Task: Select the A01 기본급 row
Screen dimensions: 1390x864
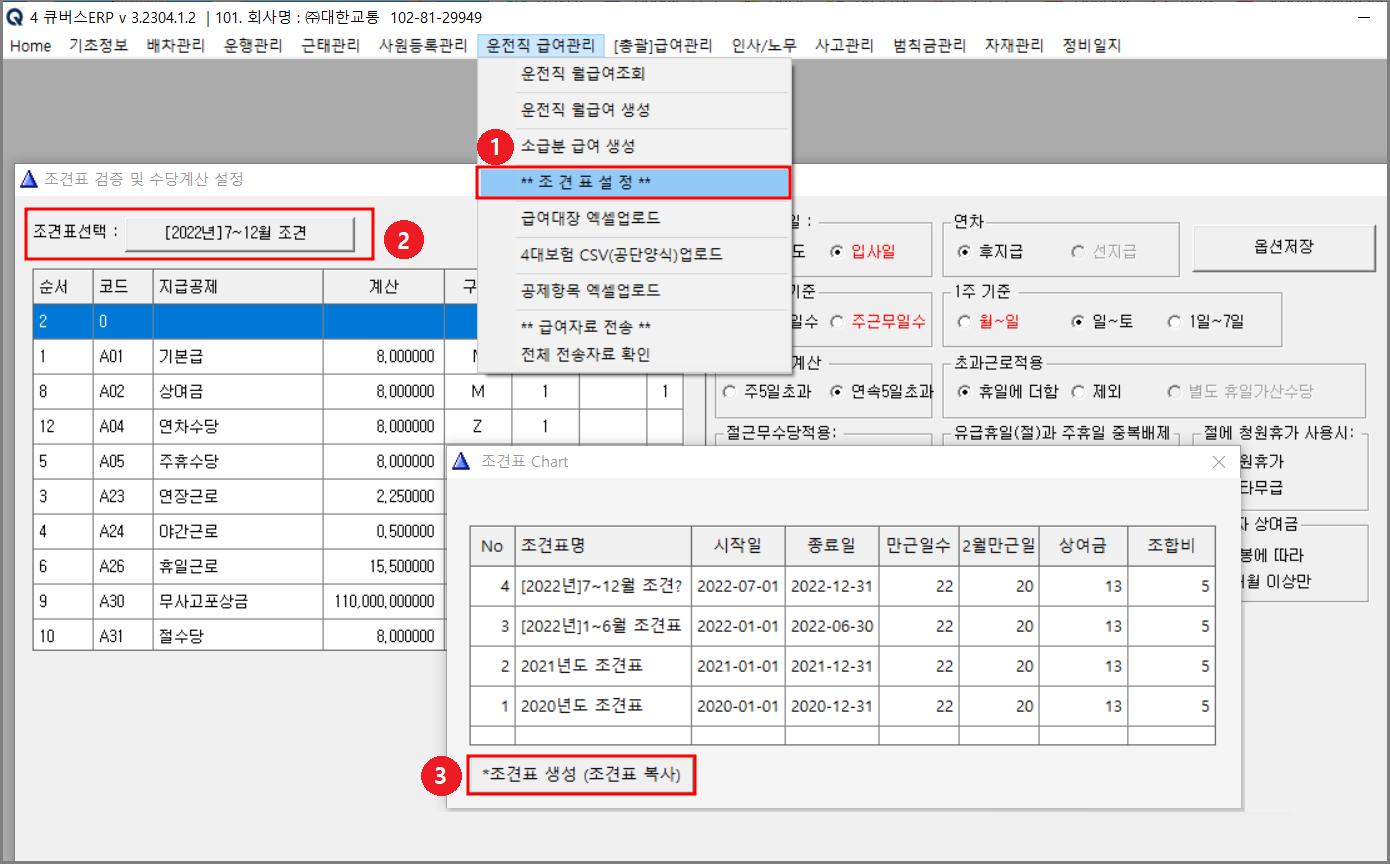Action: tap(240, 357)
